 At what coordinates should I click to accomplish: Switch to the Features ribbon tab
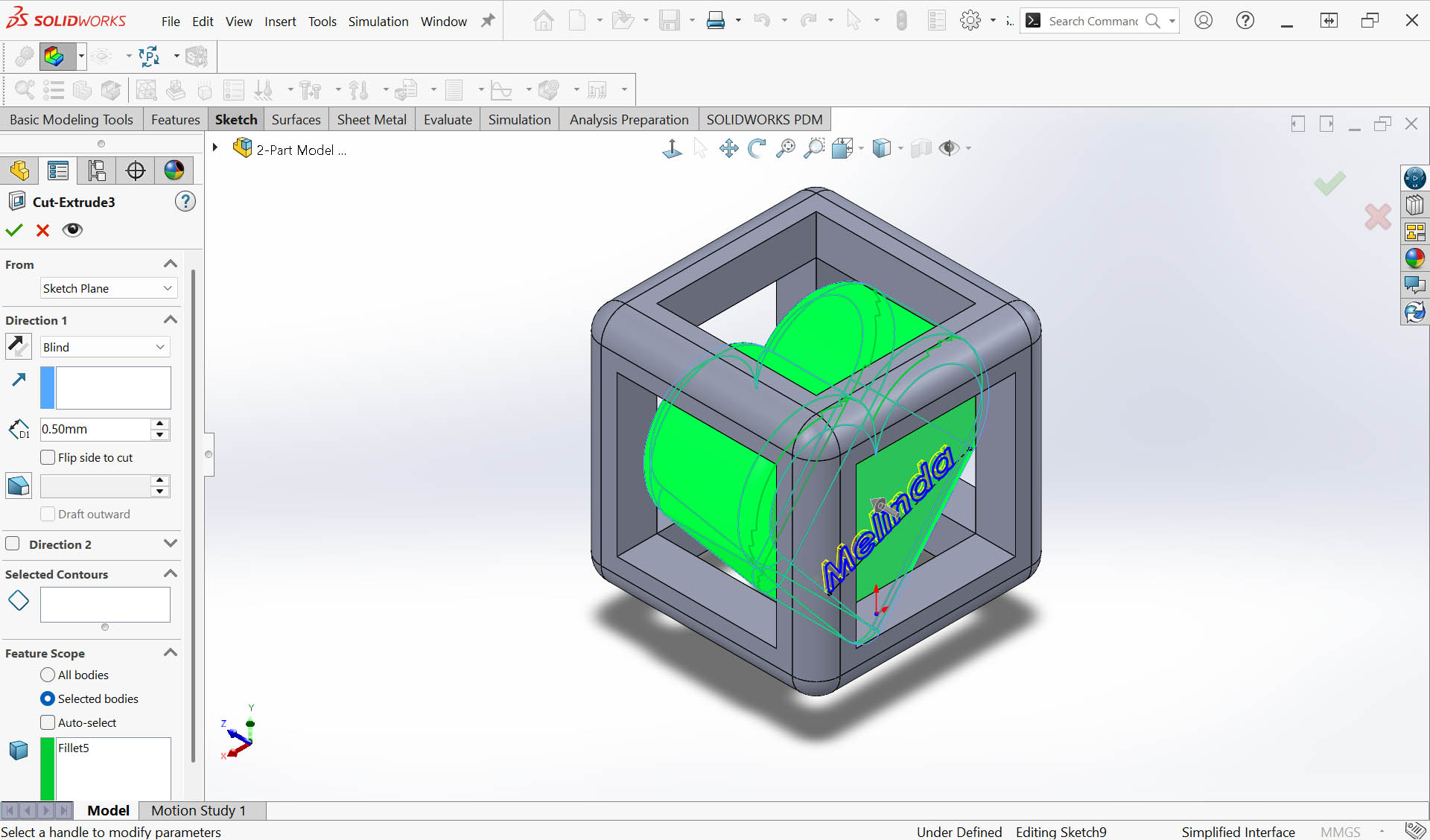tap(175, 120)
